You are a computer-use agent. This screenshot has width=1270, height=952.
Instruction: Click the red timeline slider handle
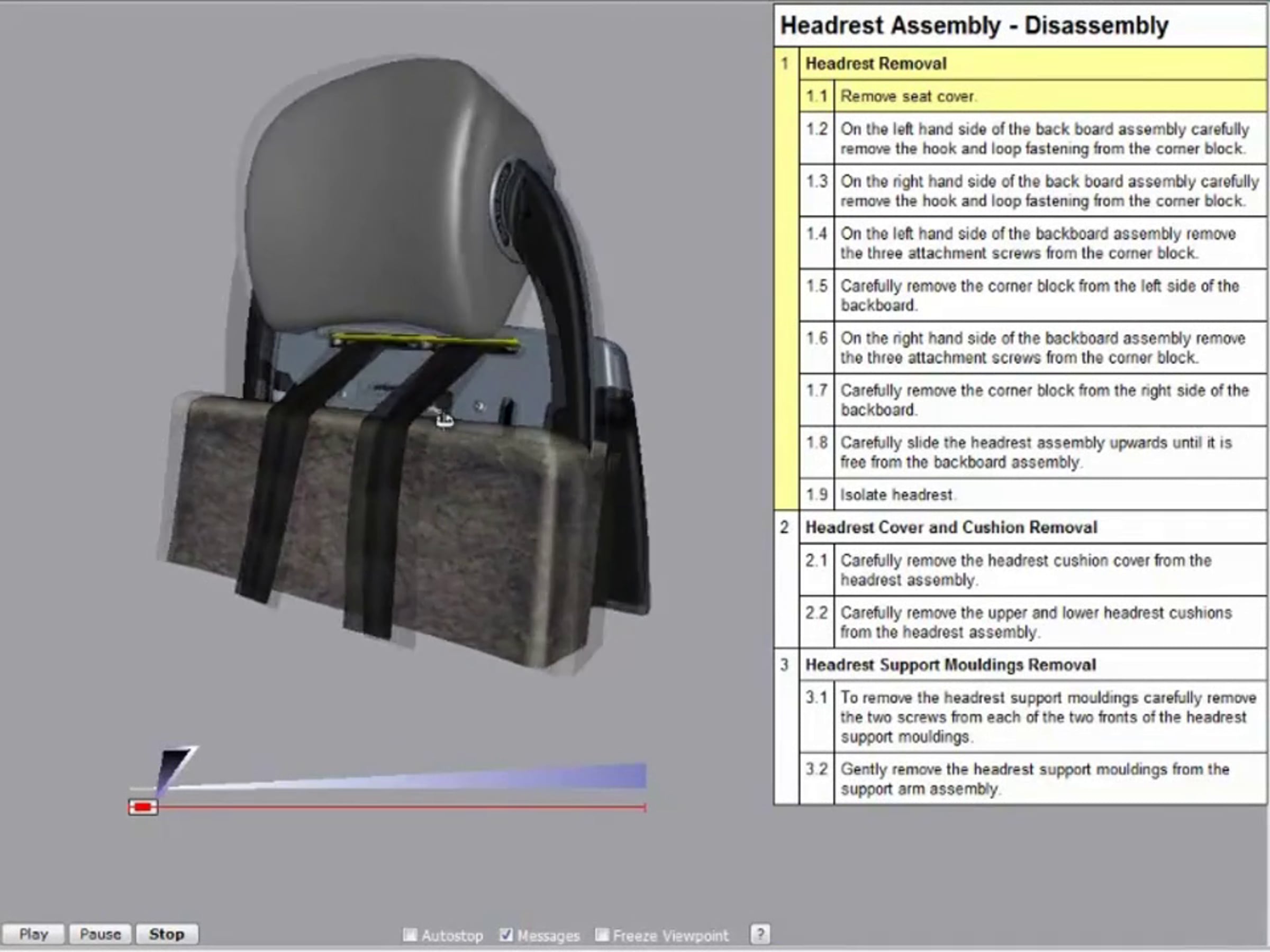(143, 808)
